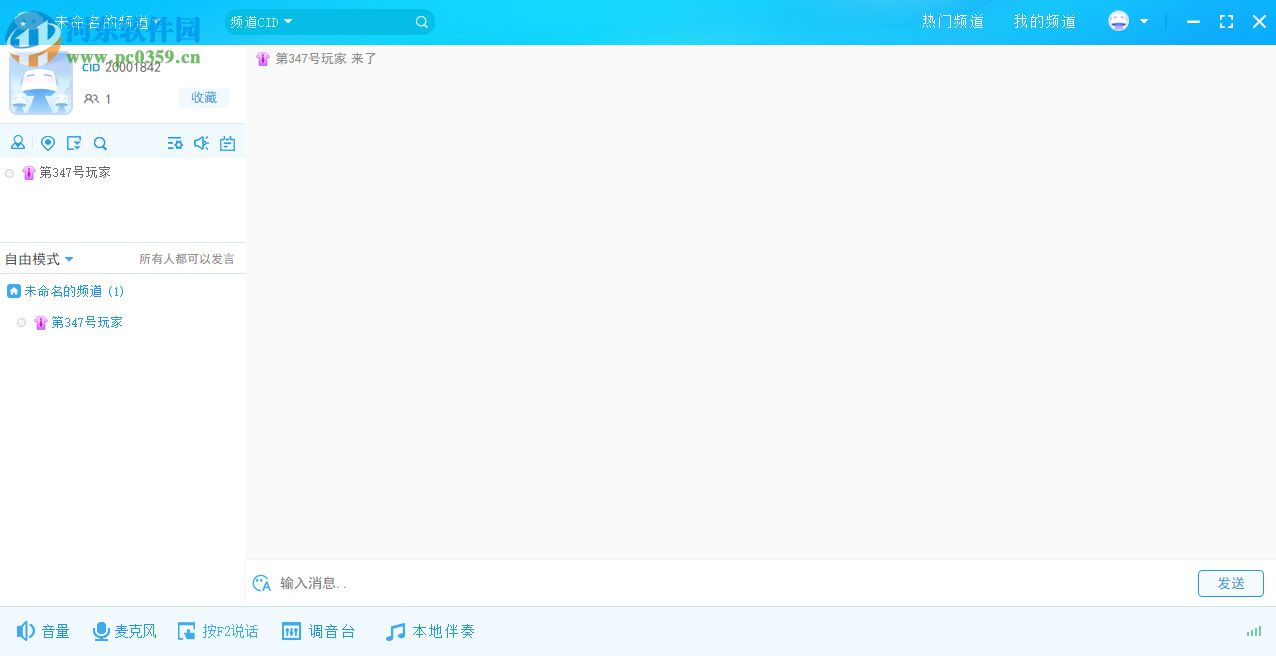The image size is (1276, 656).
Task: Open member search with the magnifier icon
Action: (x=100, y=142)
